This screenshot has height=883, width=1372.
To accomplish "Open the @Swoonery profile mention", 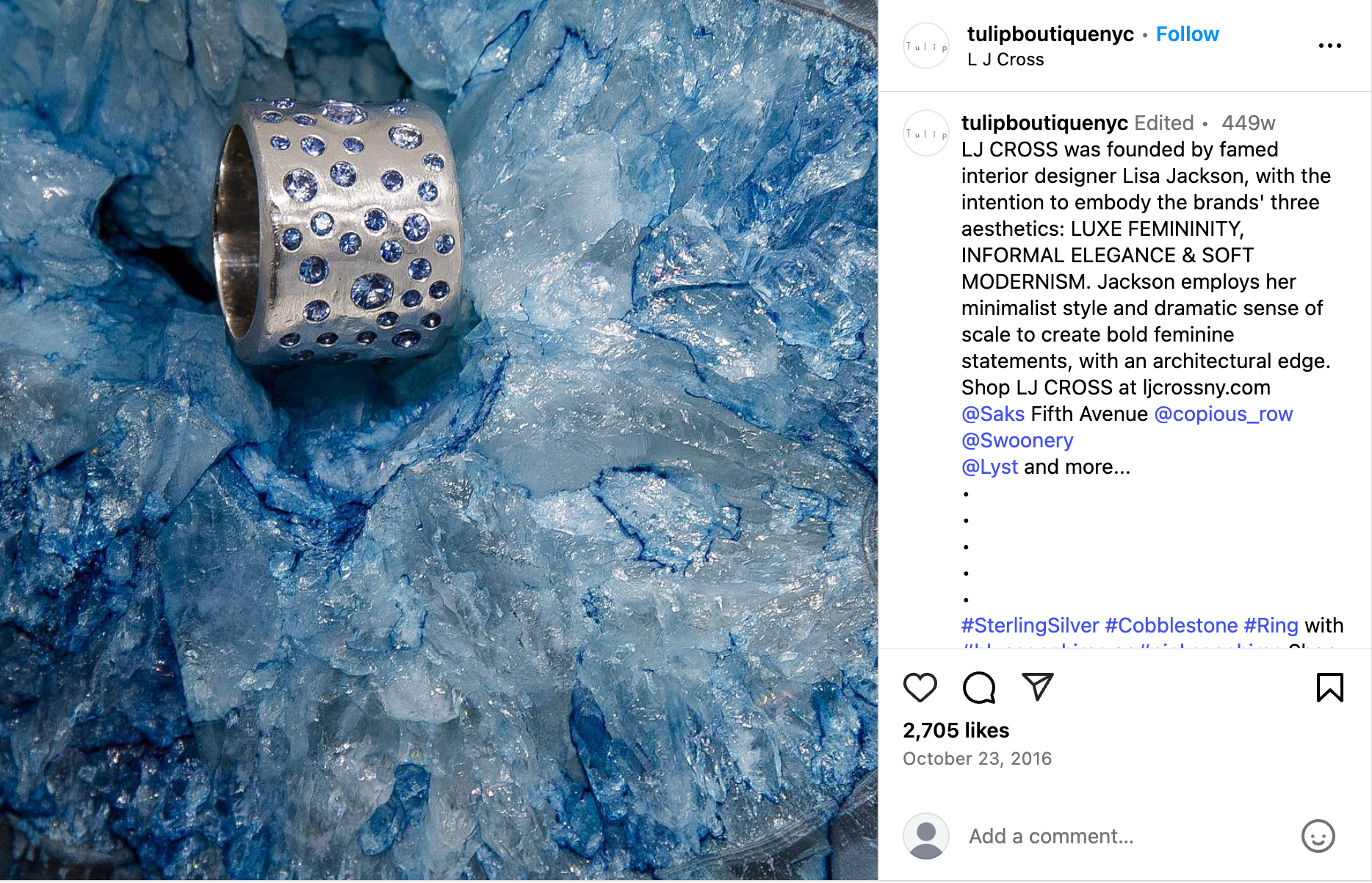I will [x=1017, y=440].
